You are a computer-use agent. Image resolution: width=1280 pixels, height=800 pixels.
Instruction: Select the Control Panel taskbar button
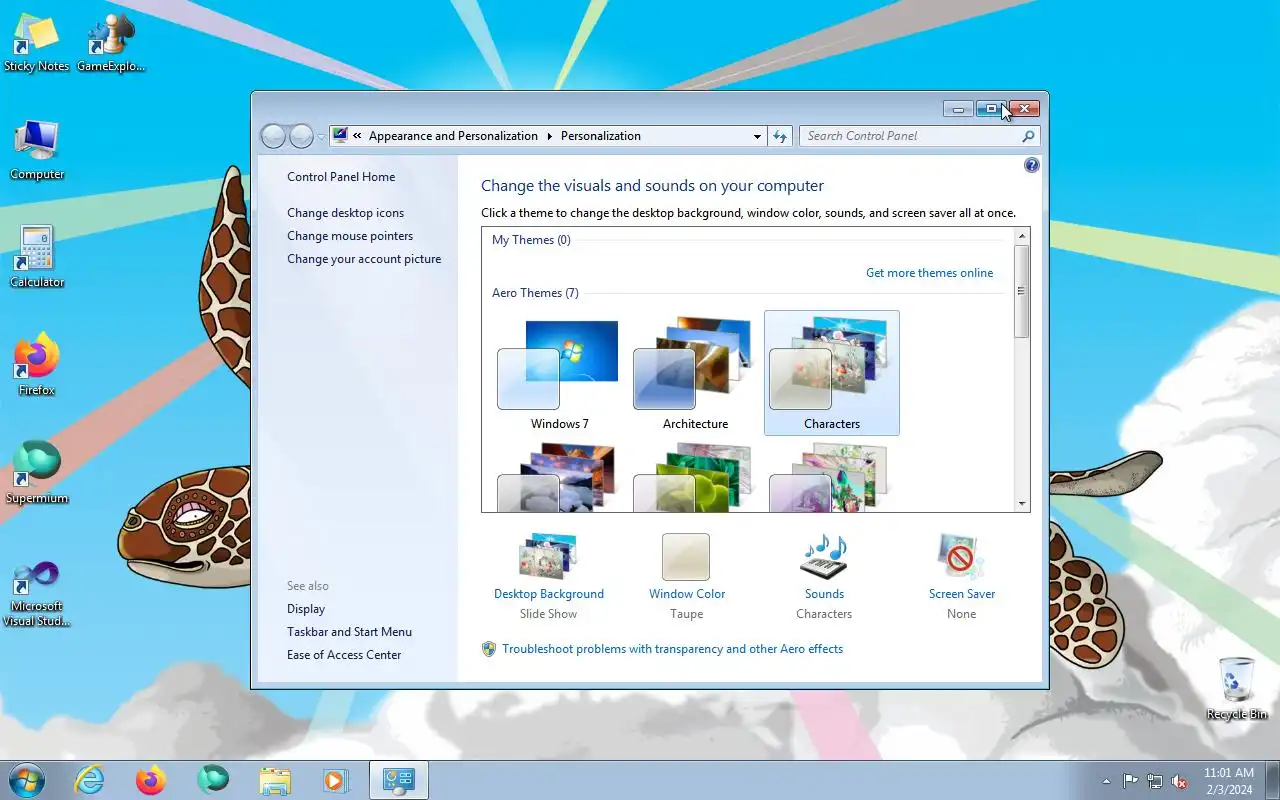(x=399, y=780)
